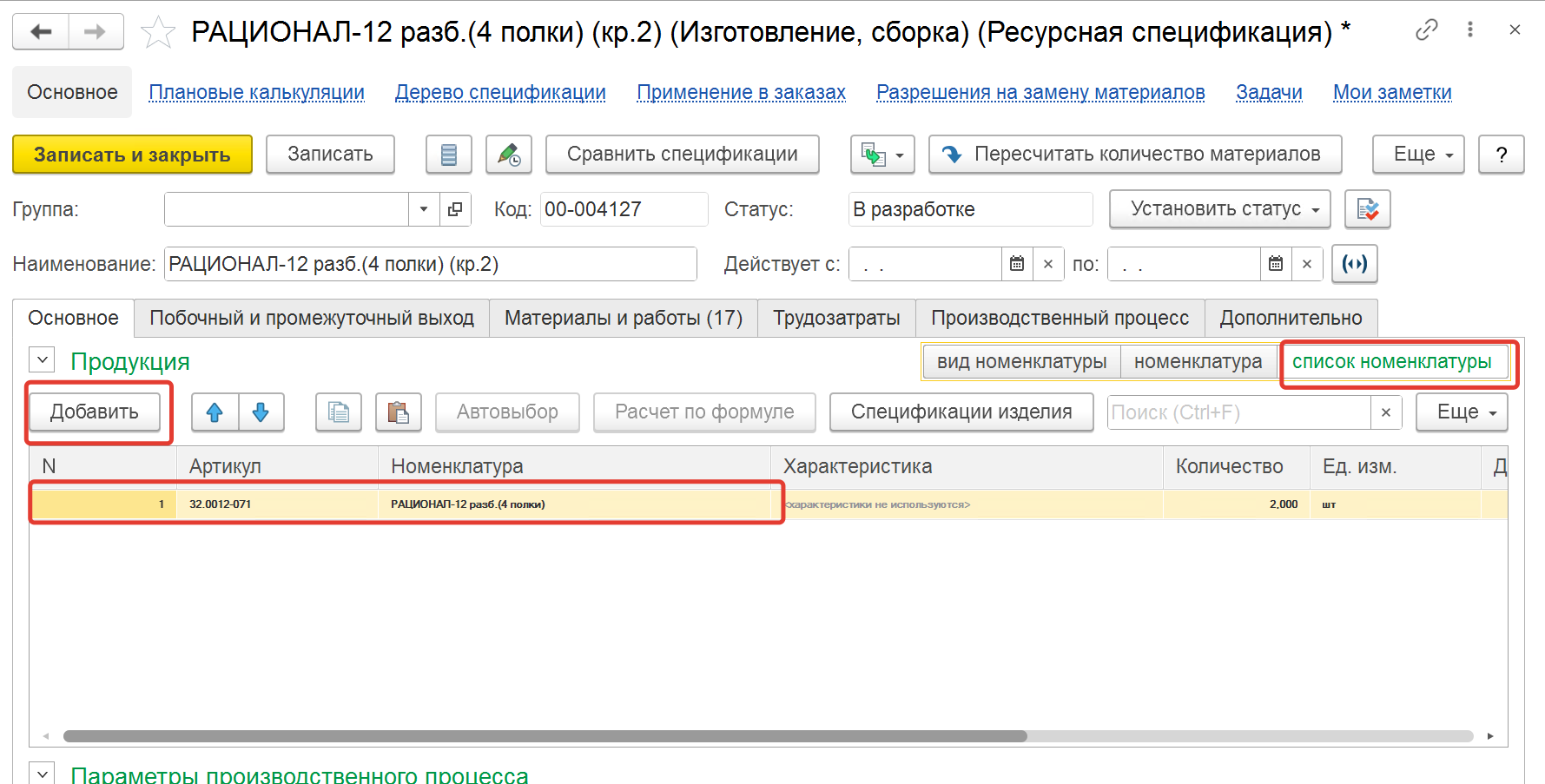Select 'вид номенклатуры' mode
Image resolution: width=1545 pixels, height=784 pixels.
pyautogui.click(x=1021, y=362)
